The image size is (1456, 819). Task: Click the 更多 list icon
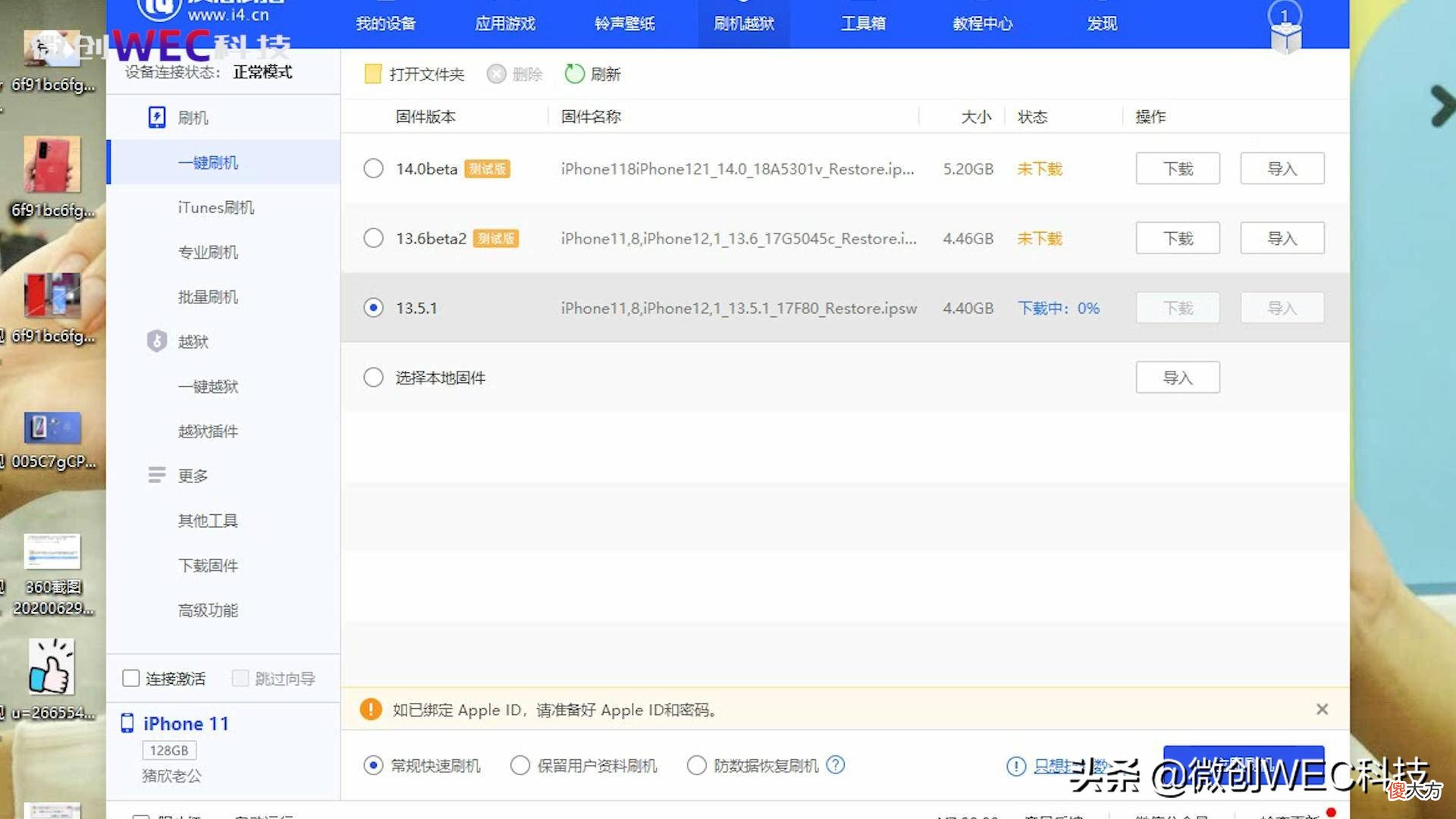click(x=156, y=475)
